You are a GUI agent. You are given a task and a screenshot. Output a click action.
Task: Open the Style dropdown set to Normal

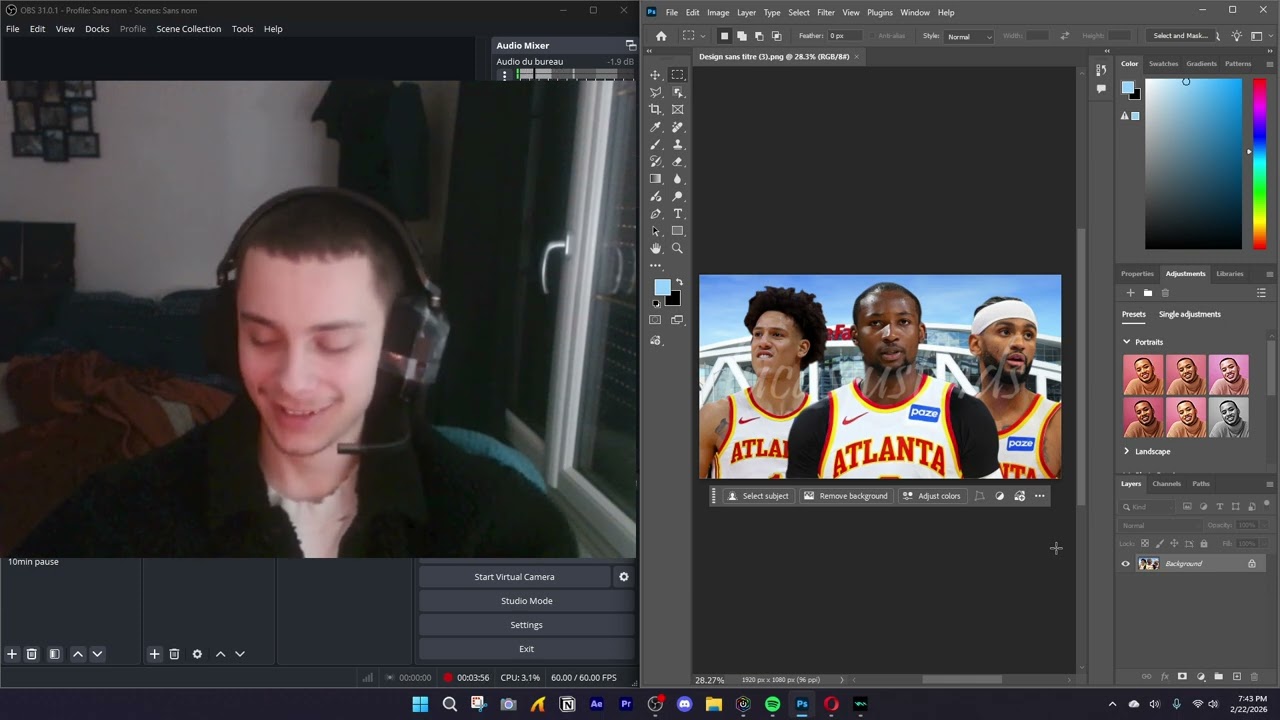(969, 36)
